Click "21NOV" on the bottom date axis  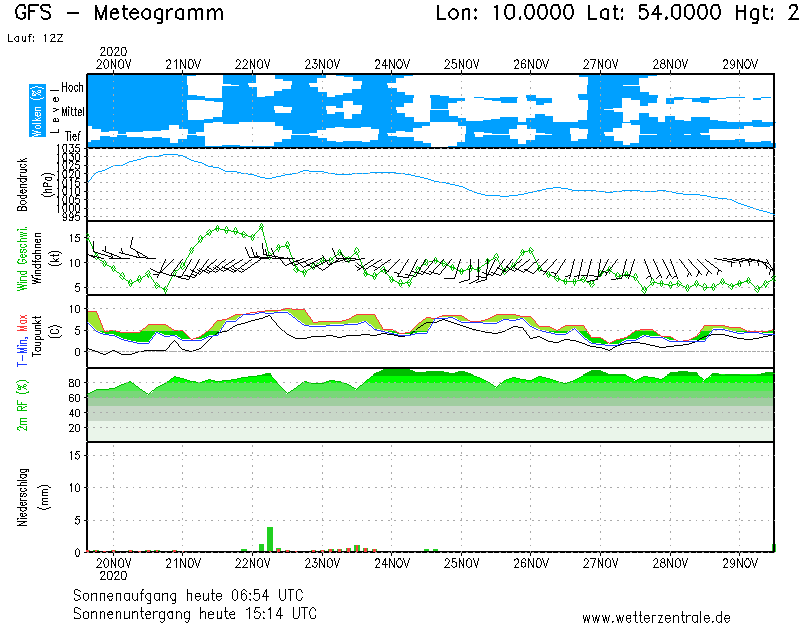[183, 563]
